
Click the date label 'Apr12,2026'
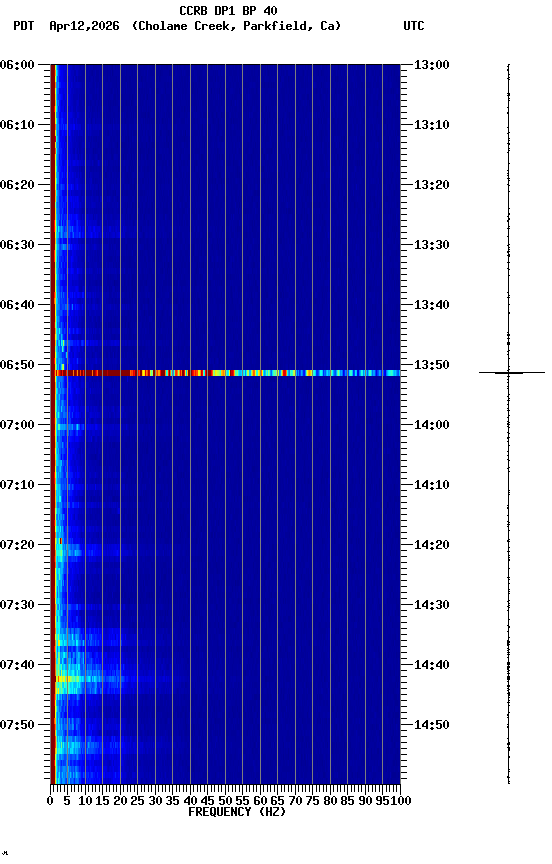click(x=84, y=26)
